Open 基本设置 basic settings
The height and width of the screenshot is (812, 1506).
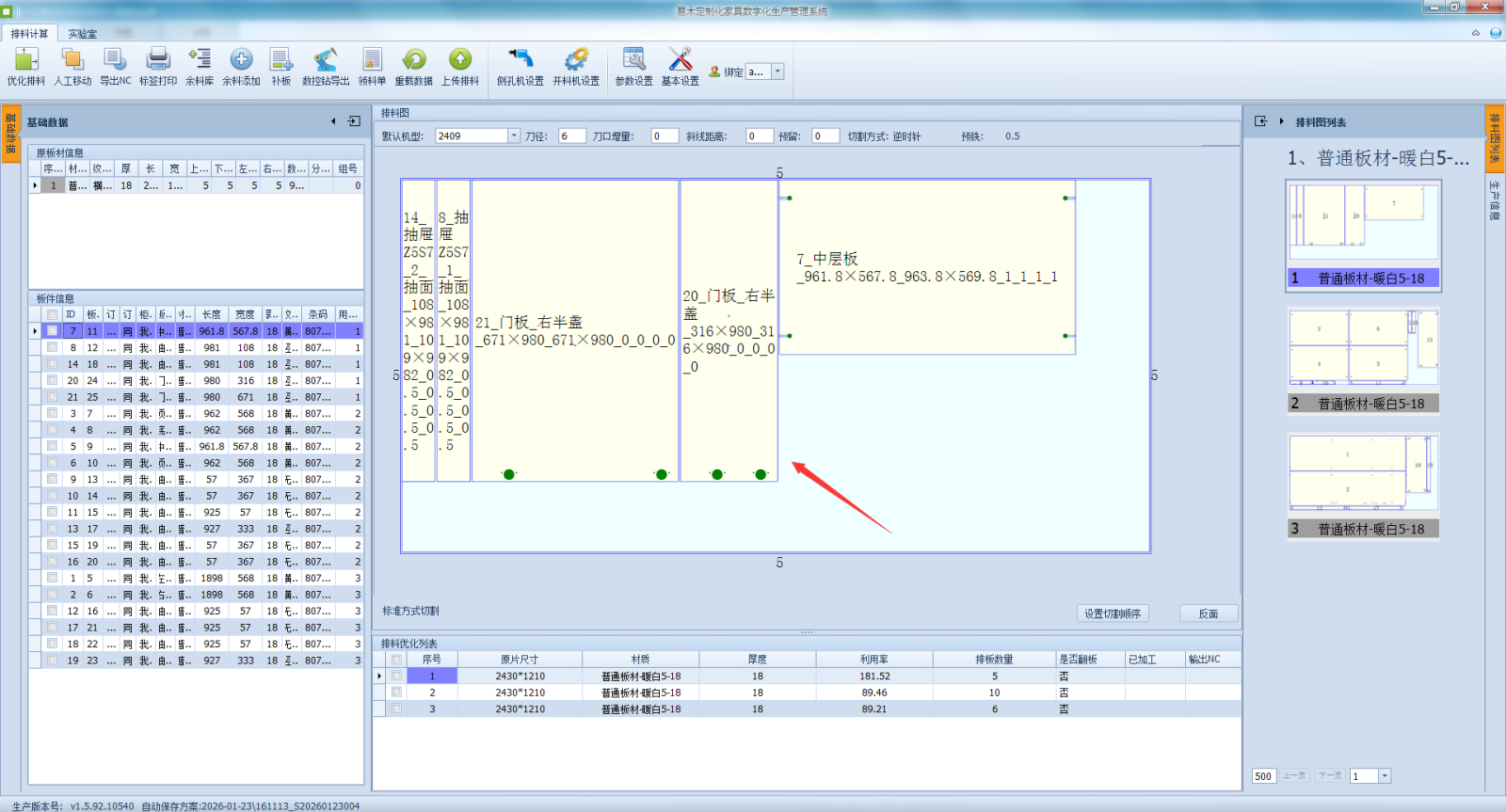tap(680, 66)
